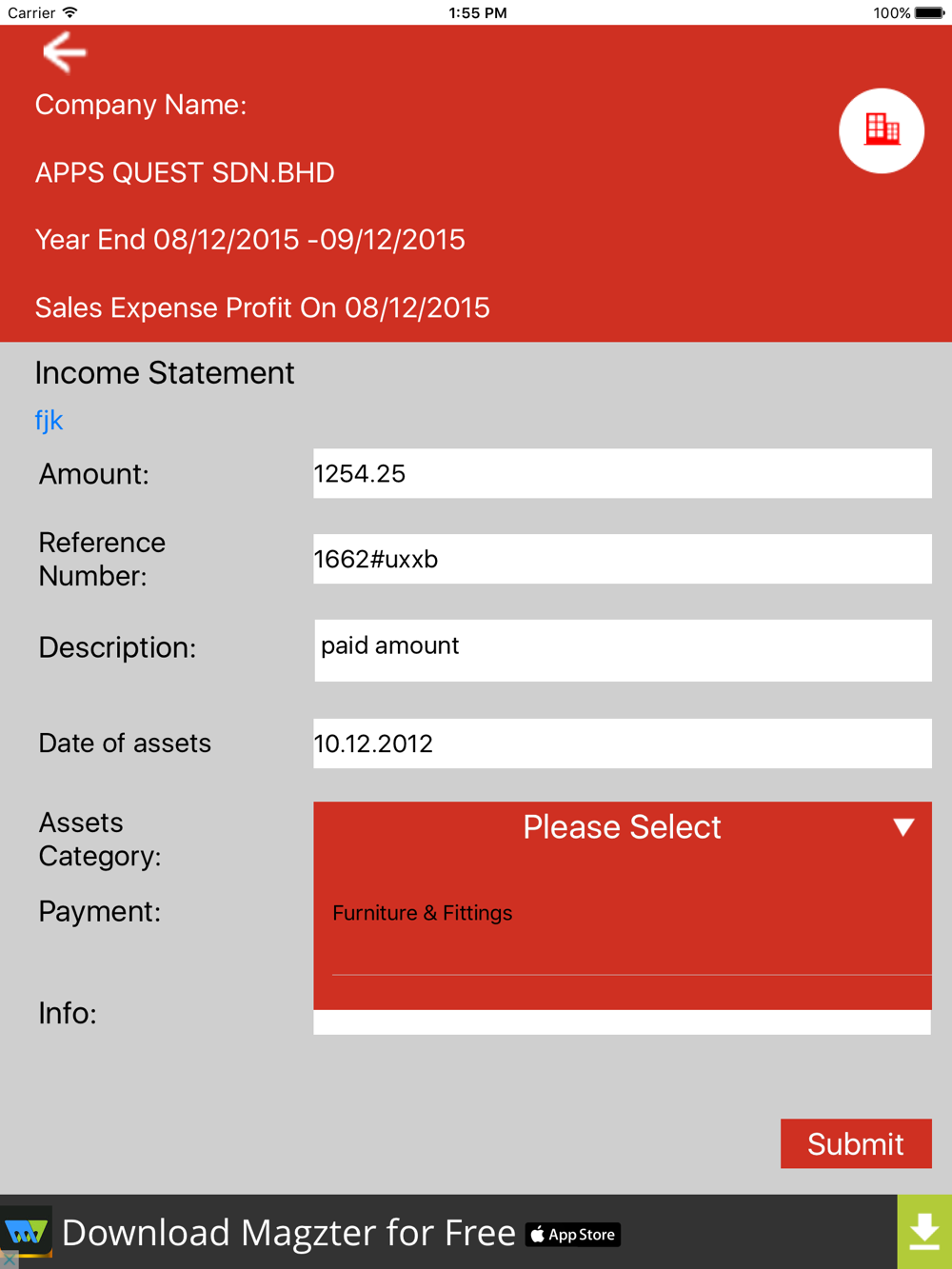Edit the Amount field showing 1254.25
Image resolution: width=952 pixels, height=1269 pixels.
[x=623, y=473]
